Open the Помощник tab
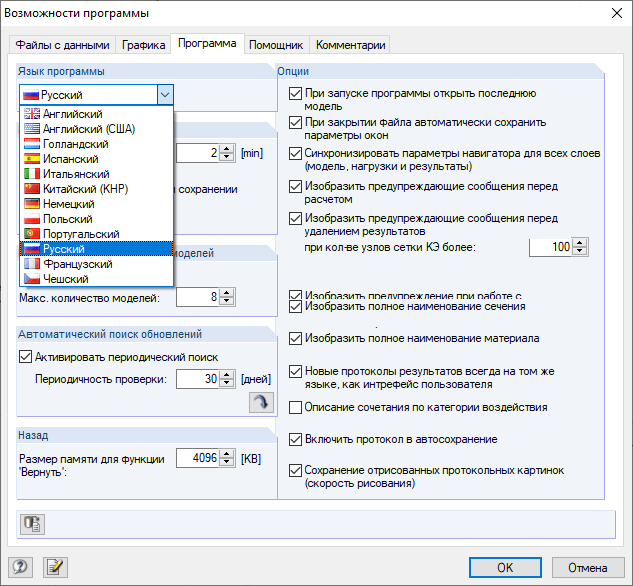This screenshot has height=586, width=633. click(276, 44)
